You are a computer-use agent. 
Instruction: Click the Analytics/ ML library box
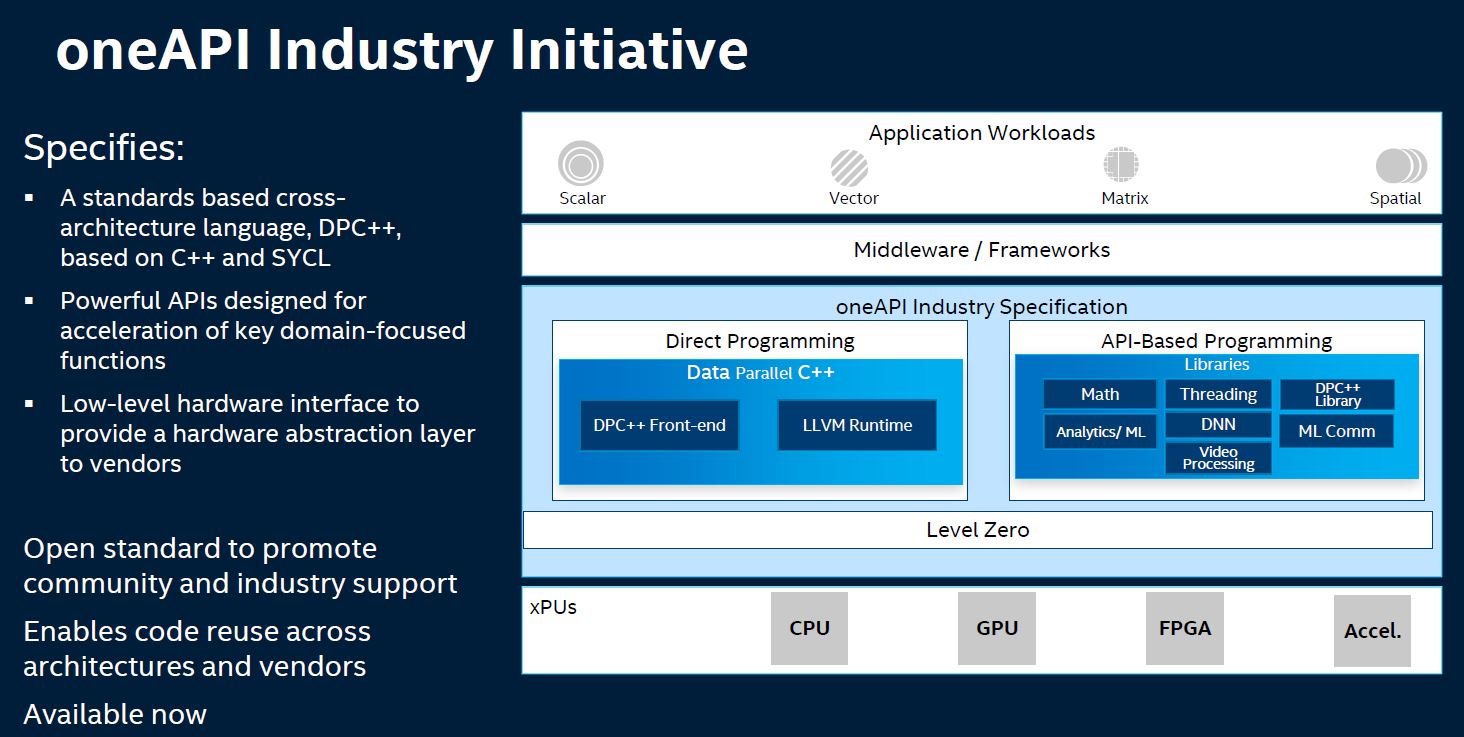coord(1099,432)
